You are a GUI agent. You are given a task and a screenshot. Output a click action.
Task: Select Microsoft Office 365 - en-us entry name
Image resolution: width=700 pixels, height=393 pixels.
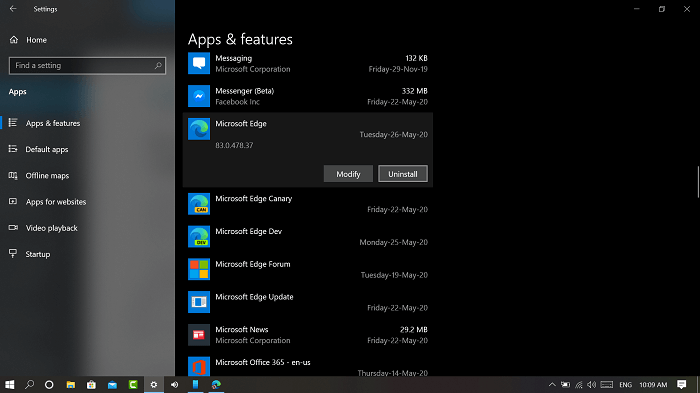point(262,362)
